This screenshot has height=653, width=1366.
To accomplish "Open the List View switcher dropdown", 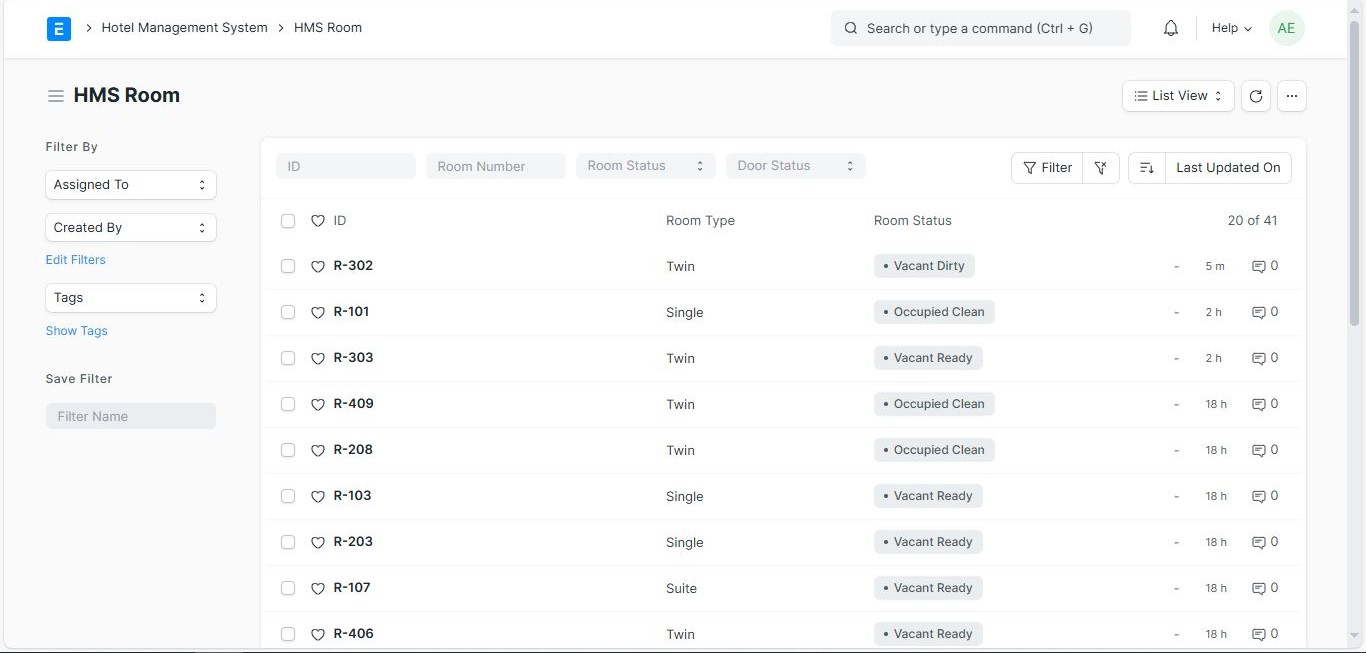I will pyautogui.click(x=1178, y=96).
